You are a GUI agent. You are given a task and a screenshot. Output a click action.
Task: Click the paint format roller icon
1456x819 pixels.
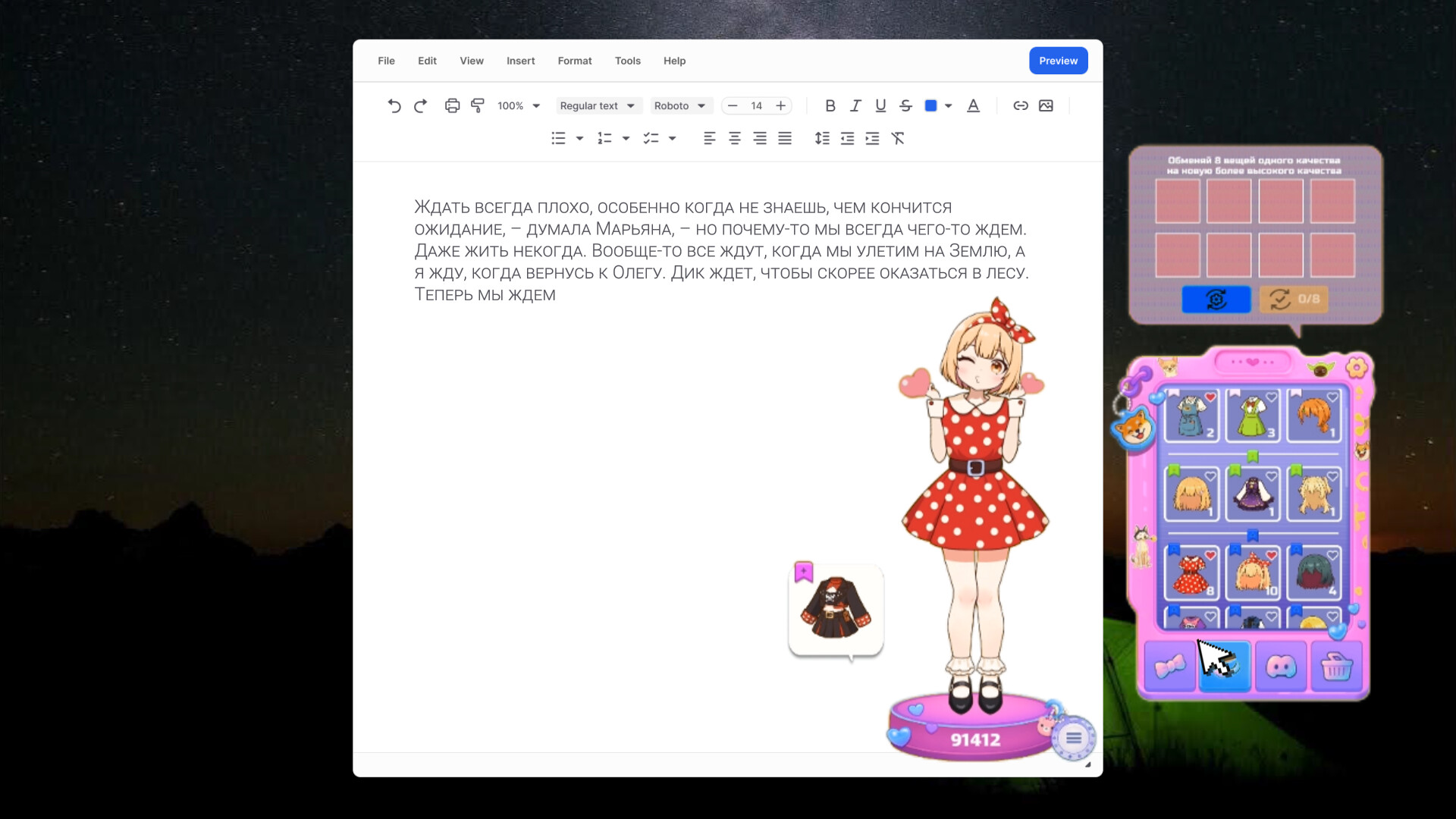click(477, 105)
